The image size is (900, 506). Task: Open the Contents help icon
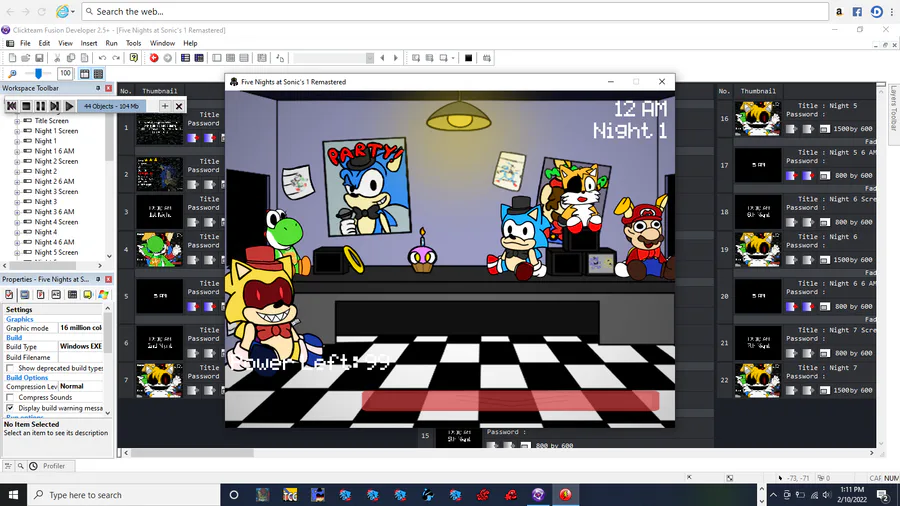click(134, 58)
